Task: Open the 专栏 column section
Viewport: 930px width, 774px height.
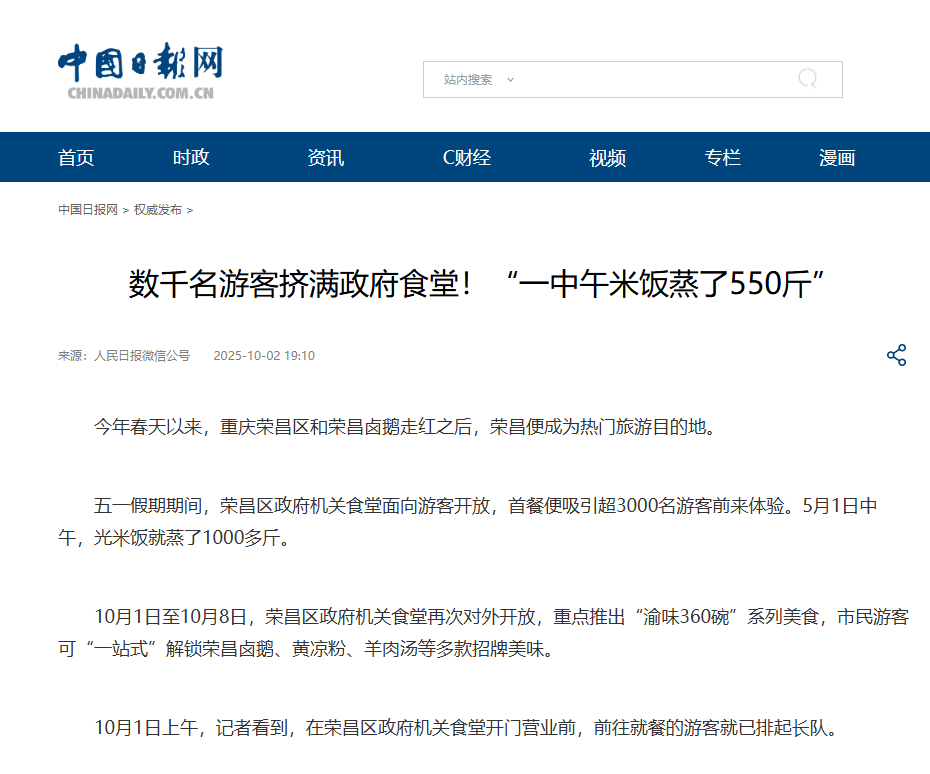Action: pyautogui.click(x=722, y=157)
